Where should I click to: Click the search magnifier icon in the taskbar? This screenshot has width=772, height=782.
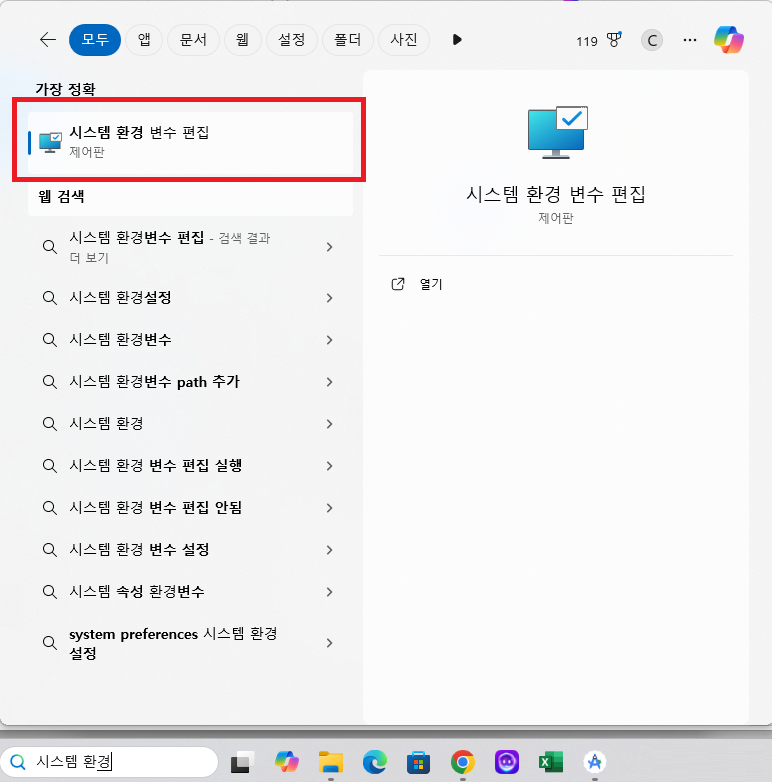point(17,762)
